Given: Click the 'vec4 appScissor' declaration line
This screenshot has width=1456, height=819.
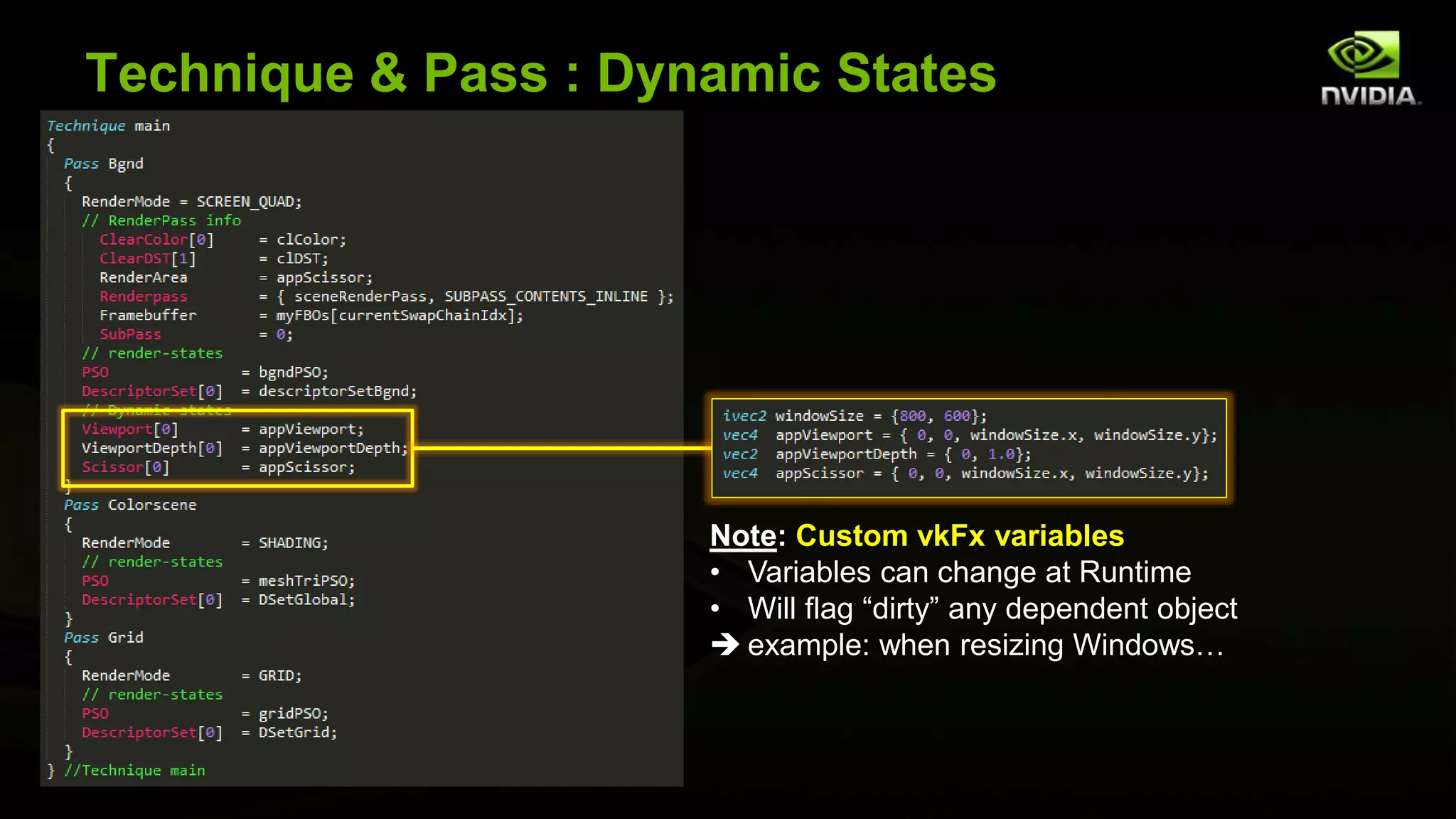Looking at the screenshot, I should click(965, 473).
